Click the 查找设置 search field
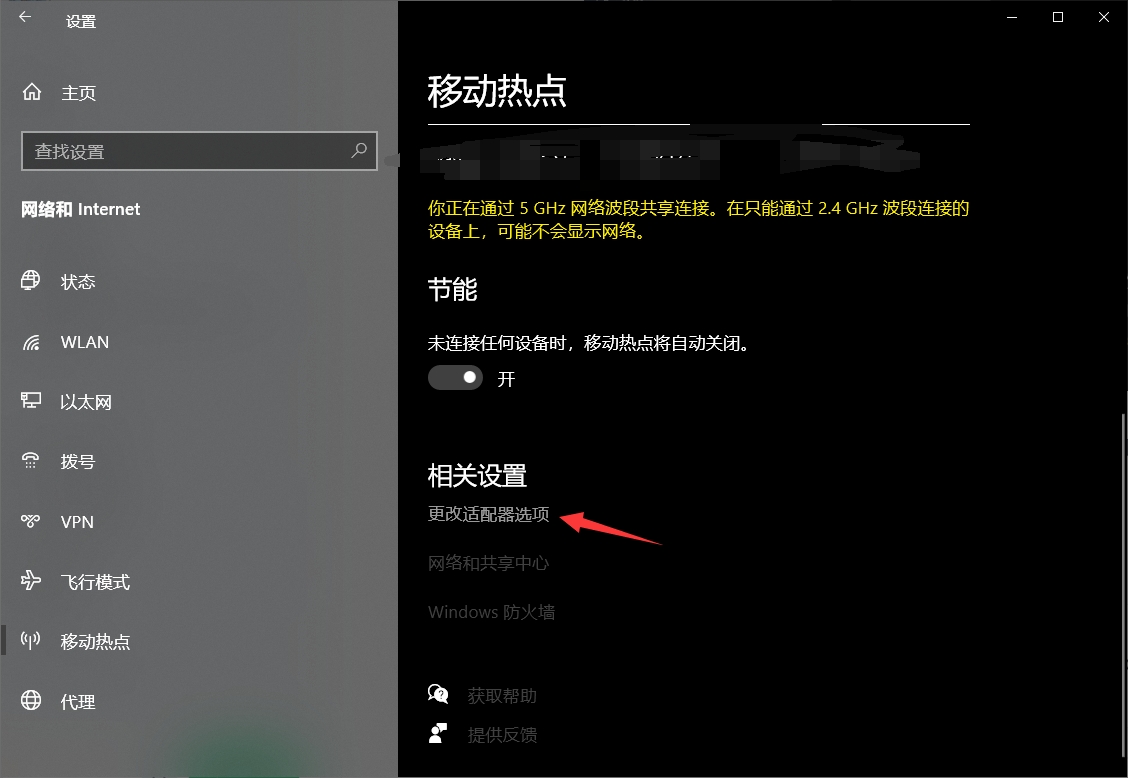1128x778 pixels. coord(199,151)
